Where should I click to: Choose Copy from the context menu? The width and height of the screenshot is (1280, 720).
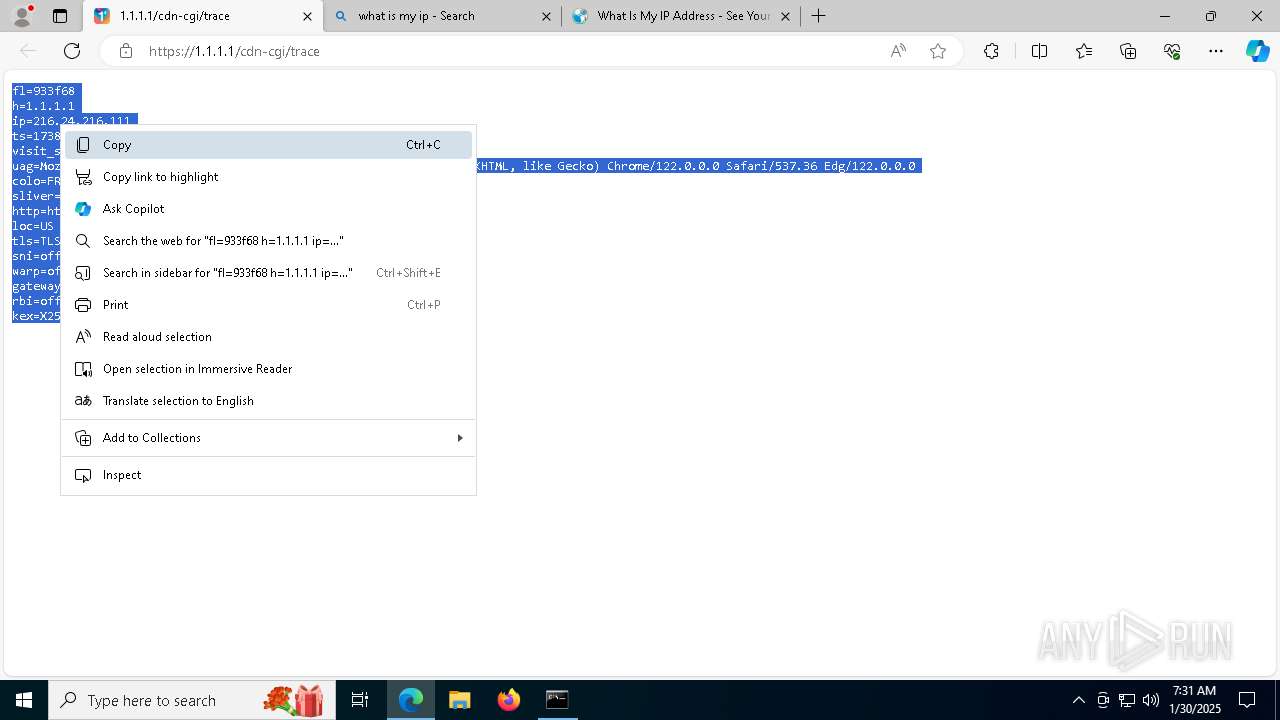click(x=268, y=145)
